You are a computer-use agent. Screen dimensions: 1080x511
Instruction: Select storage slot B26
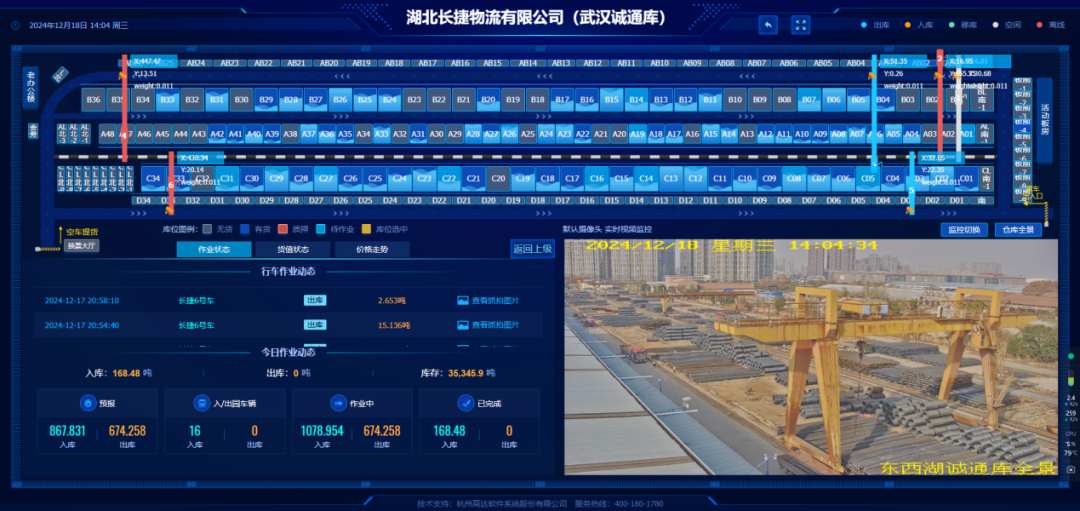pyautogui.click(x=340, y=100)
